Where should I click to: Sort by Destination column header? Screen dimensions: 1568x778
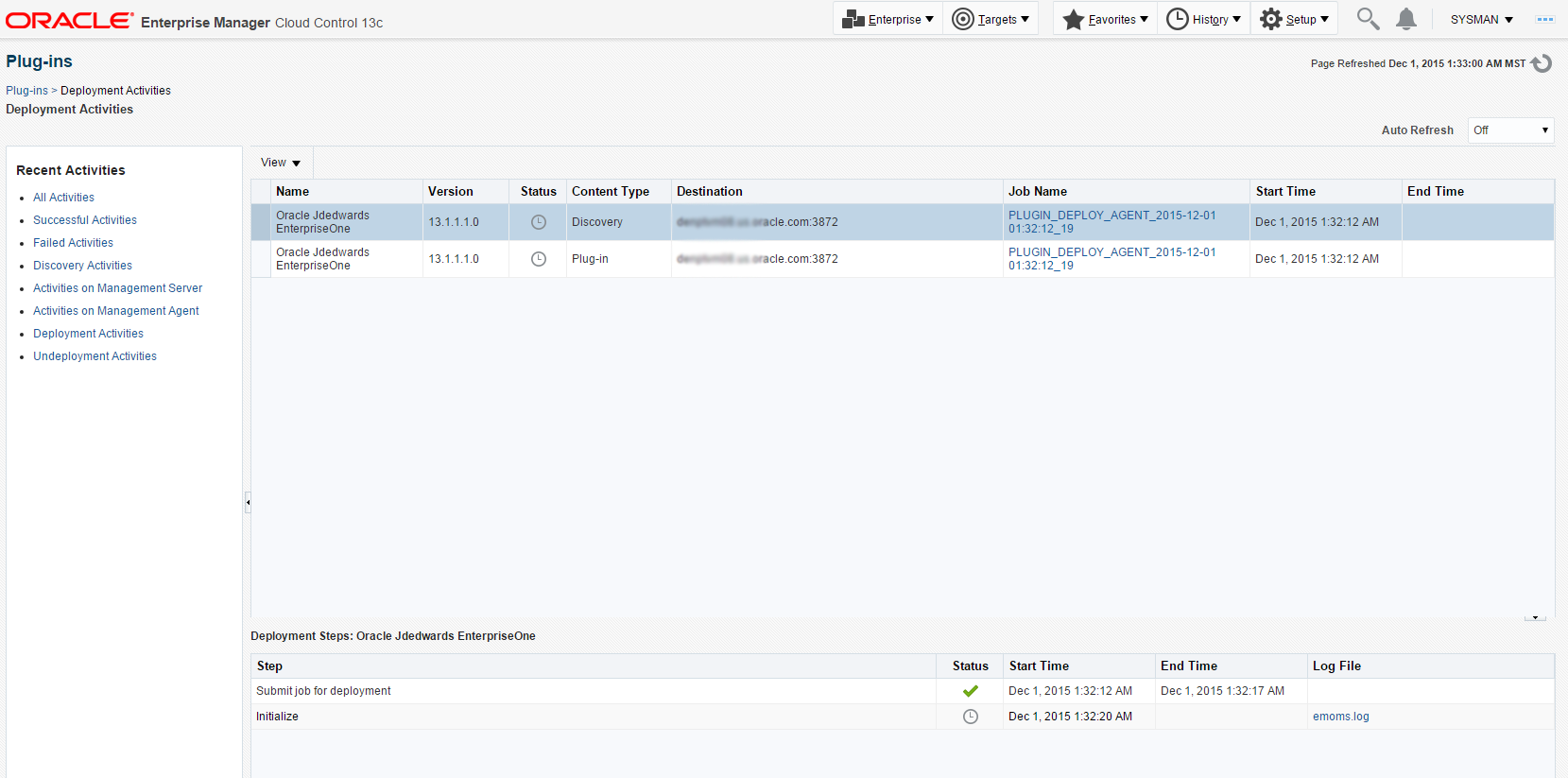tap(836, 192)
